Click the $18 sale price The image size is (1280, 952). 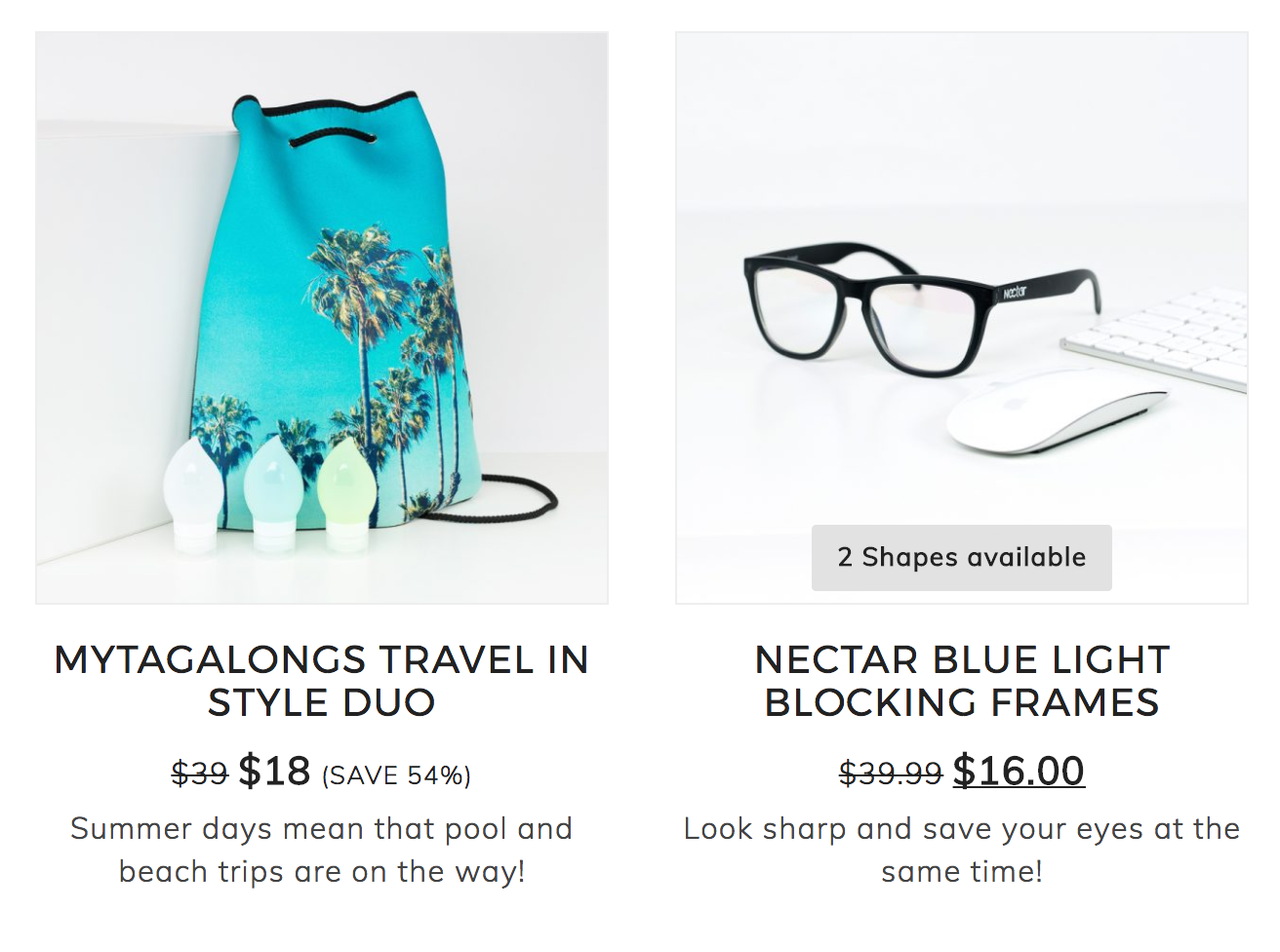coord(274,771)
